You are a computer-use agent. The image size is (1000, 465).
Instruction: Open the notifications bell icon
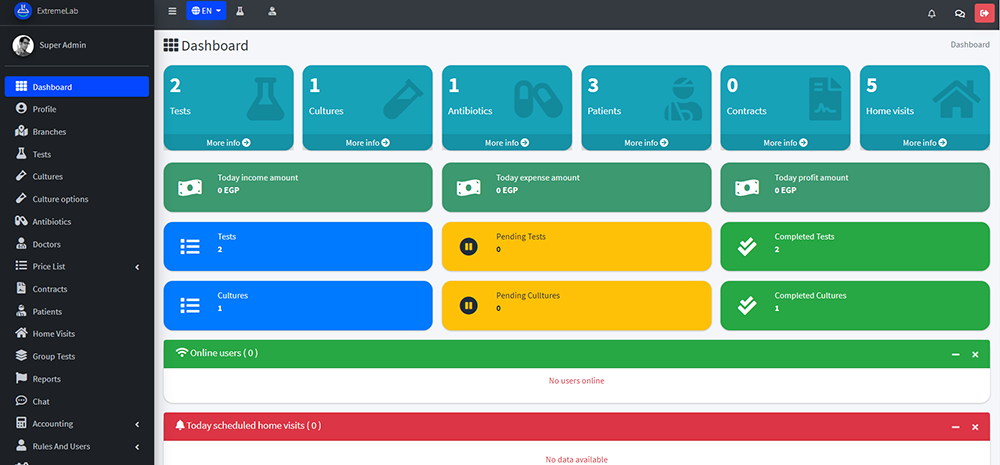(x=932, y=13)
